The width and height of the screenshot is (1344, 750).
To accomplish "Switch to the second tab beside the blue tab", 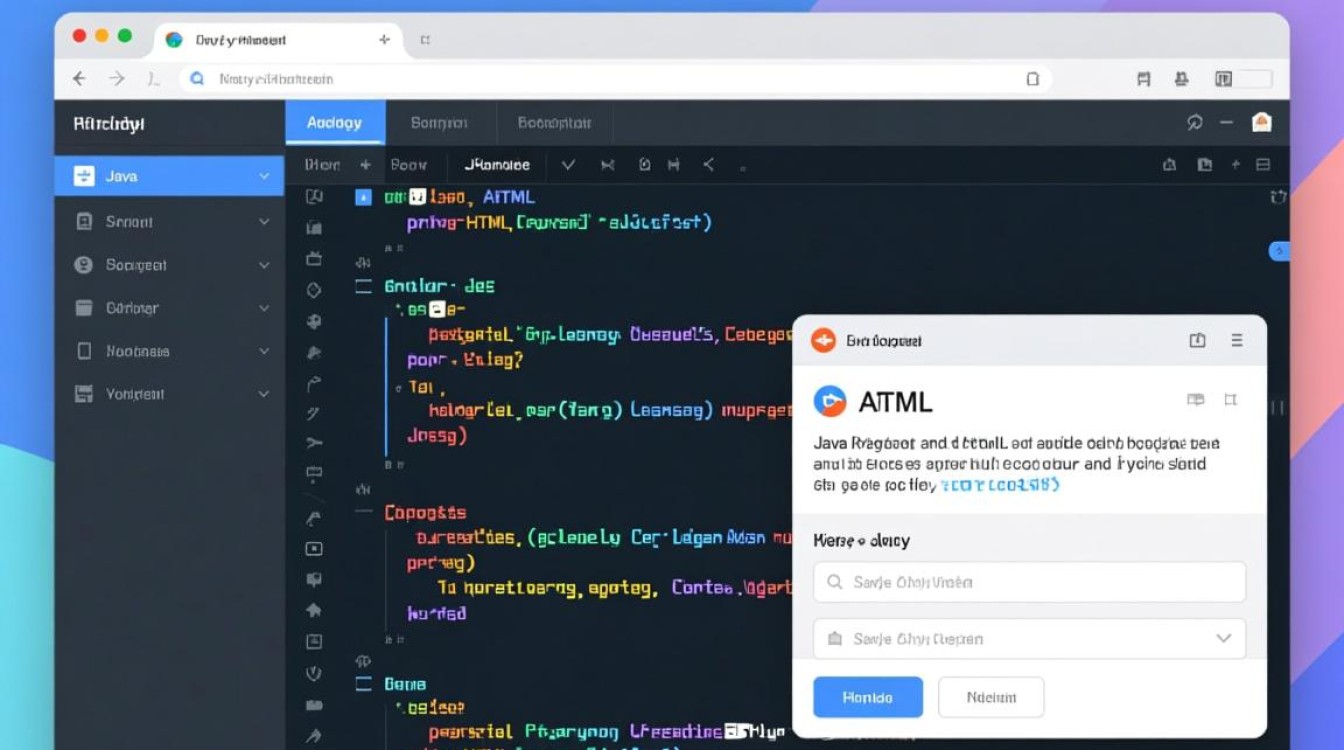I will coord(439,123).
